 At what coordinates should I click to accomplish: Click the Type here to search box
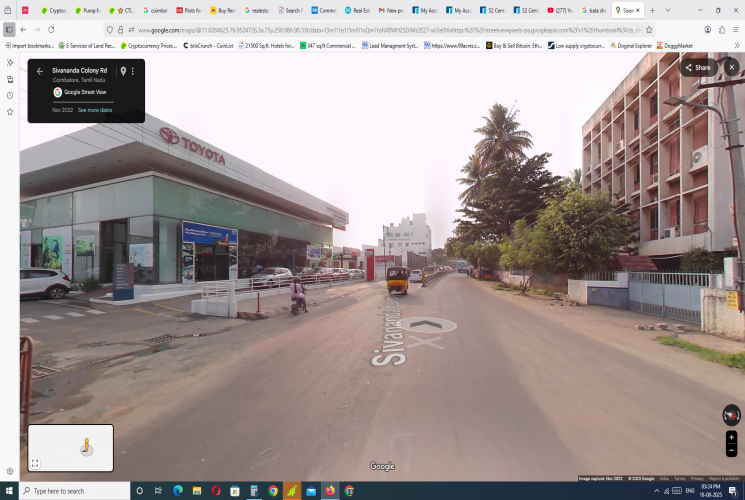coord(75,490)
